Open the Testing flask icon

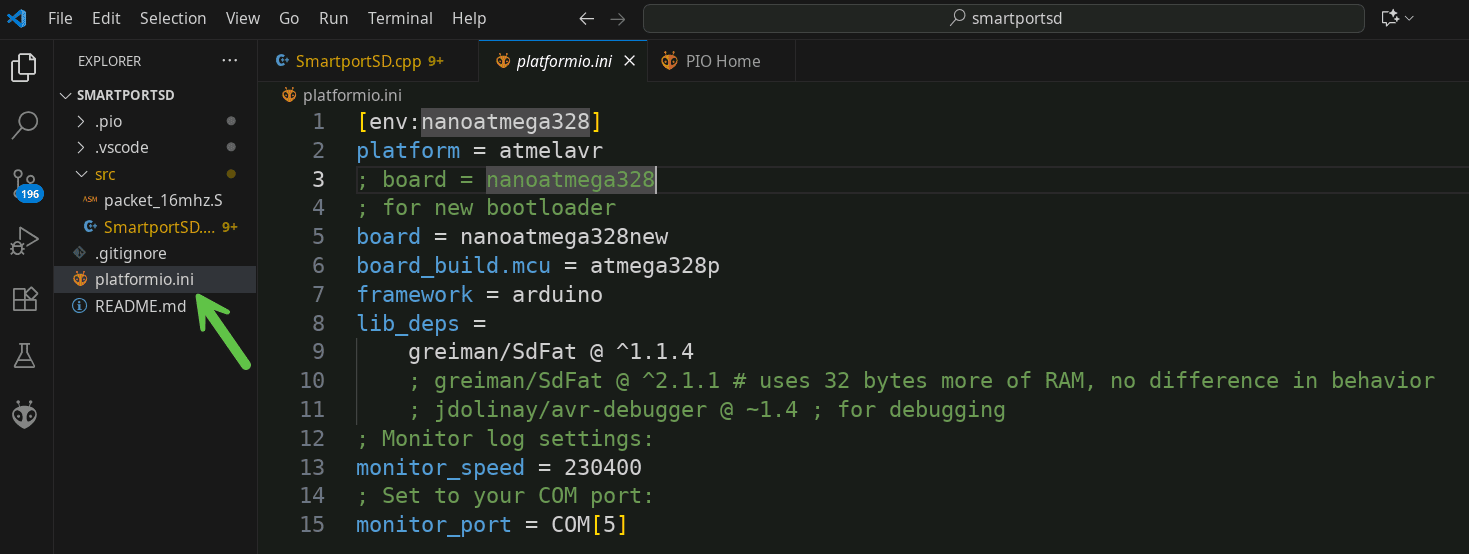24,356
